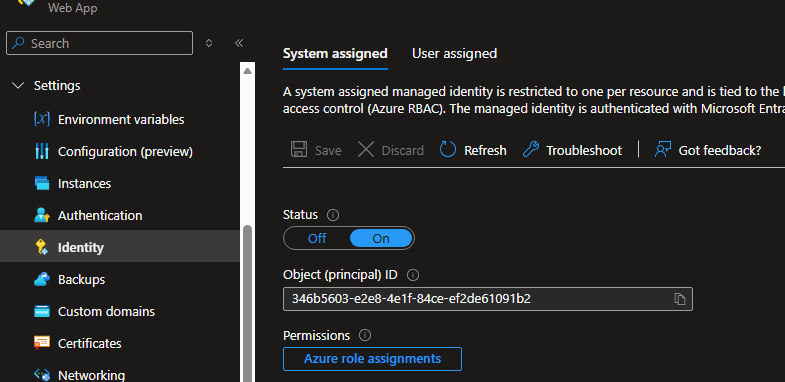Image resolution: width=785 pixels, height=382 pixels.
Task: Click the Discard button label
Action: pos(403,150)
